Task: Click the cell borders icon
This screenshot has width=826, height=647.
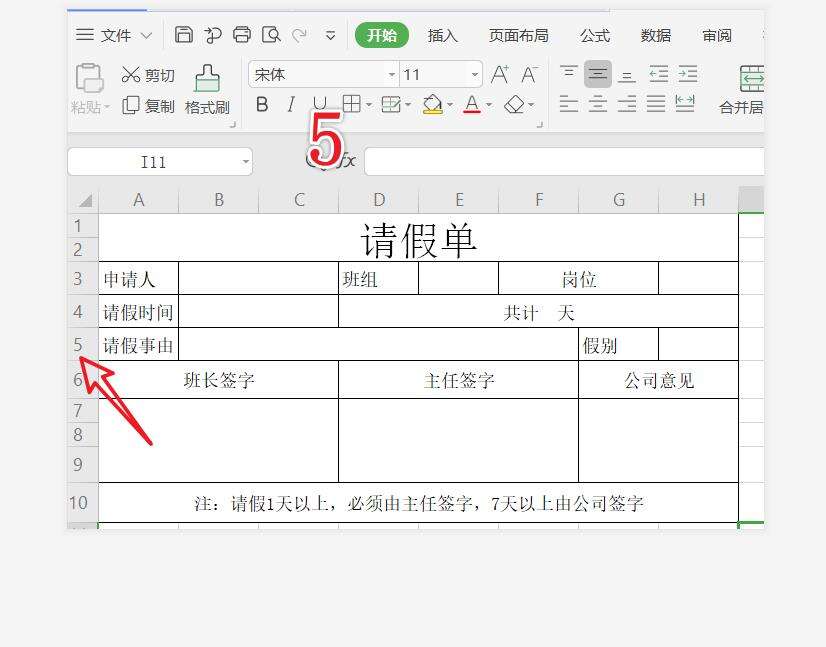Action: [x=351, y=104]
